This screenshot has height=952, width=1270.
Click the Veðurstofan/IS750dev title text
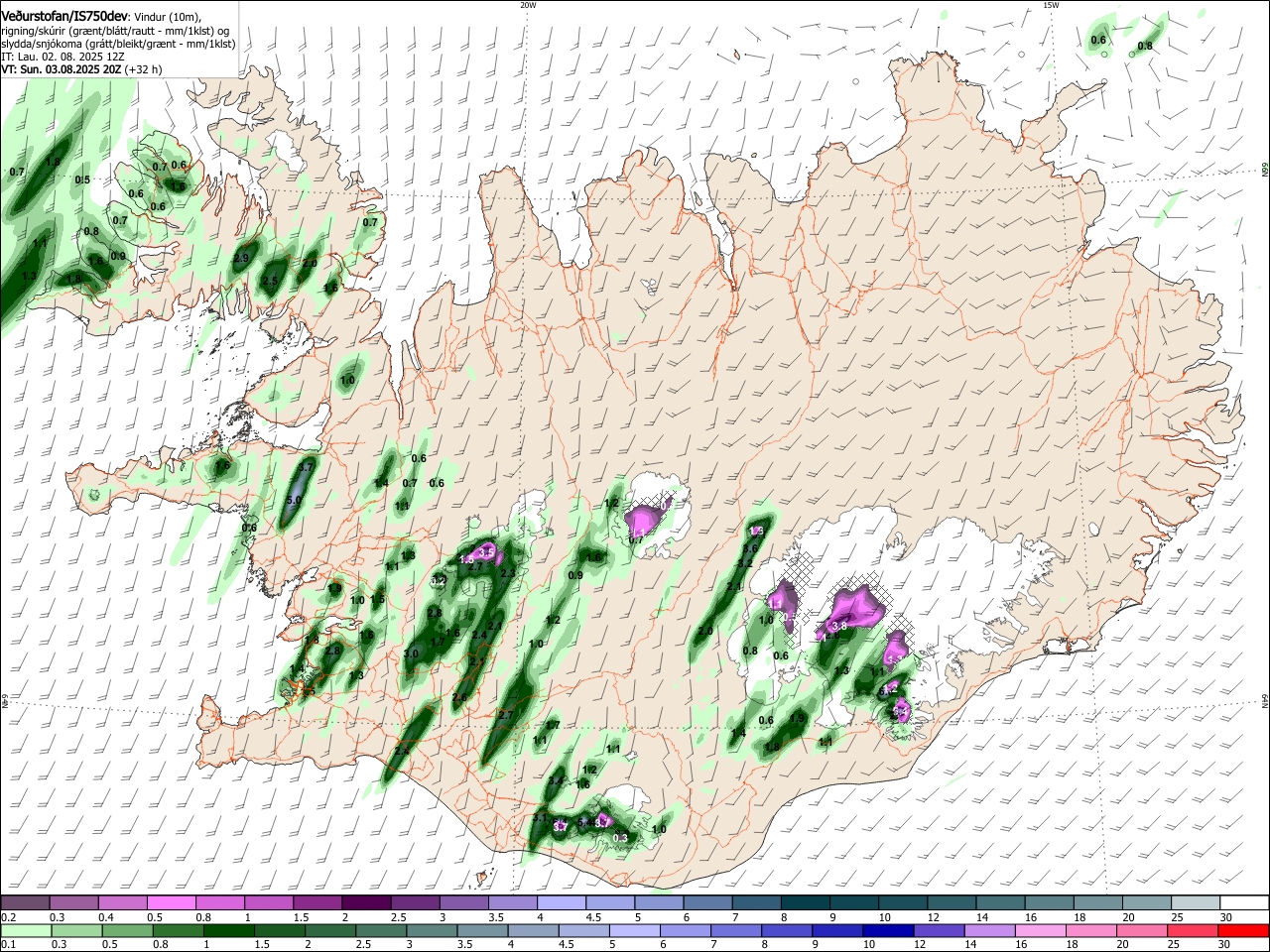click(64, 17)
